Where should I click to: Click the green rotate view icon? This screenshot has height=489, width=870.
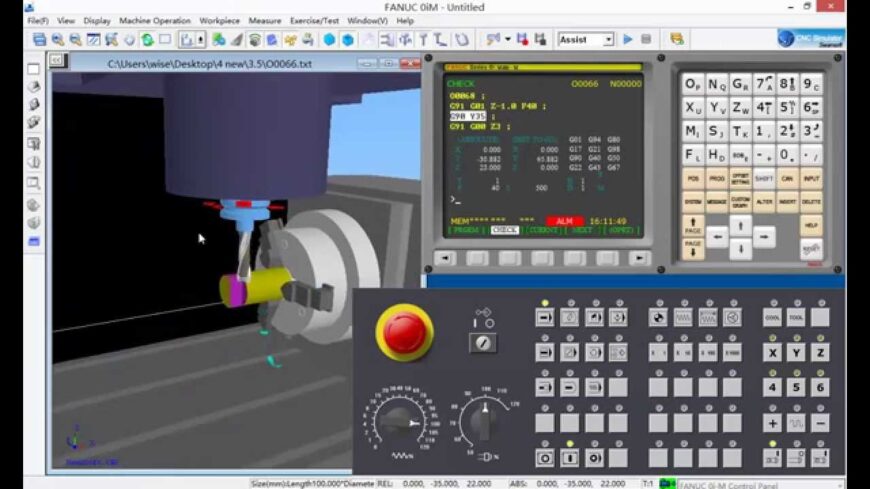point(148,39)
